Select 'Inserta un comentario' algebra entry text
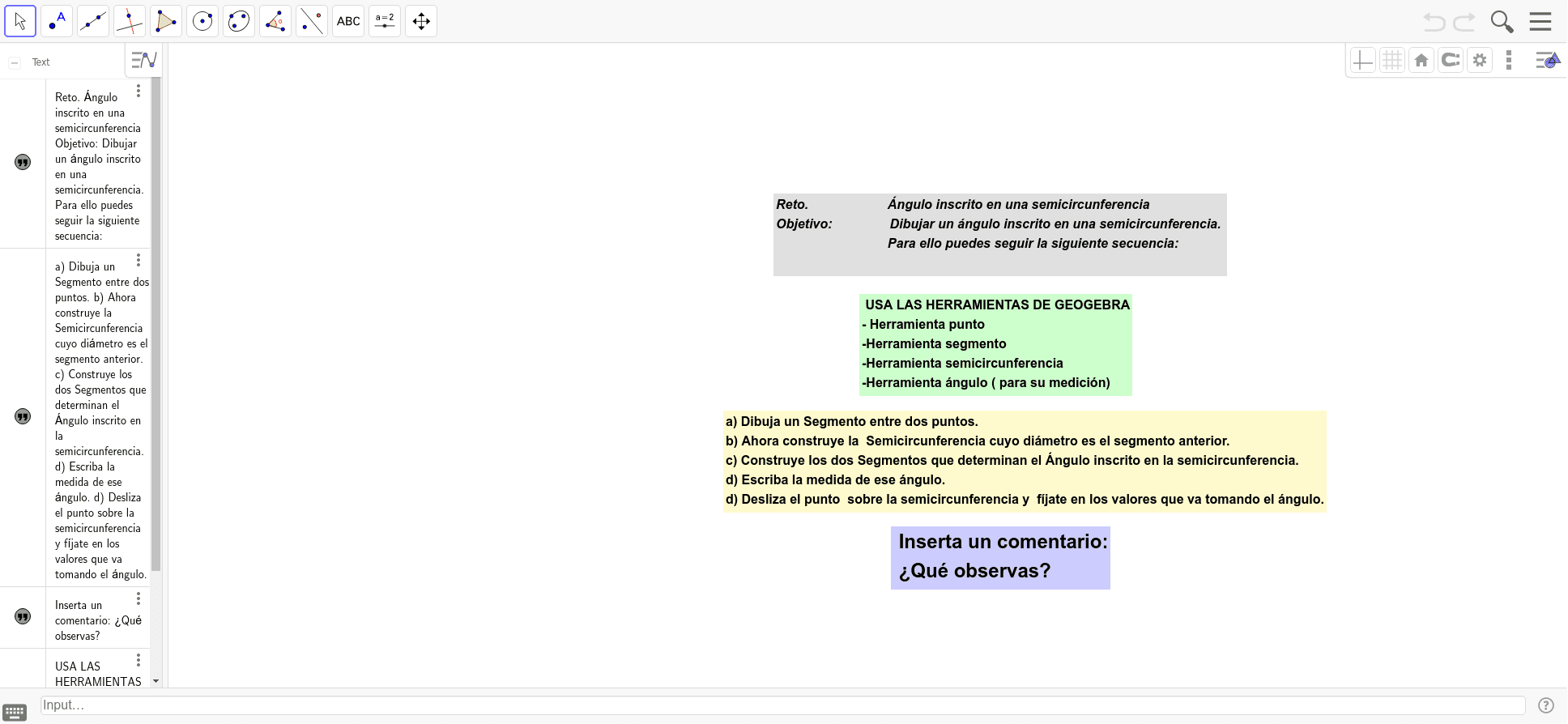 pos(98,620)
